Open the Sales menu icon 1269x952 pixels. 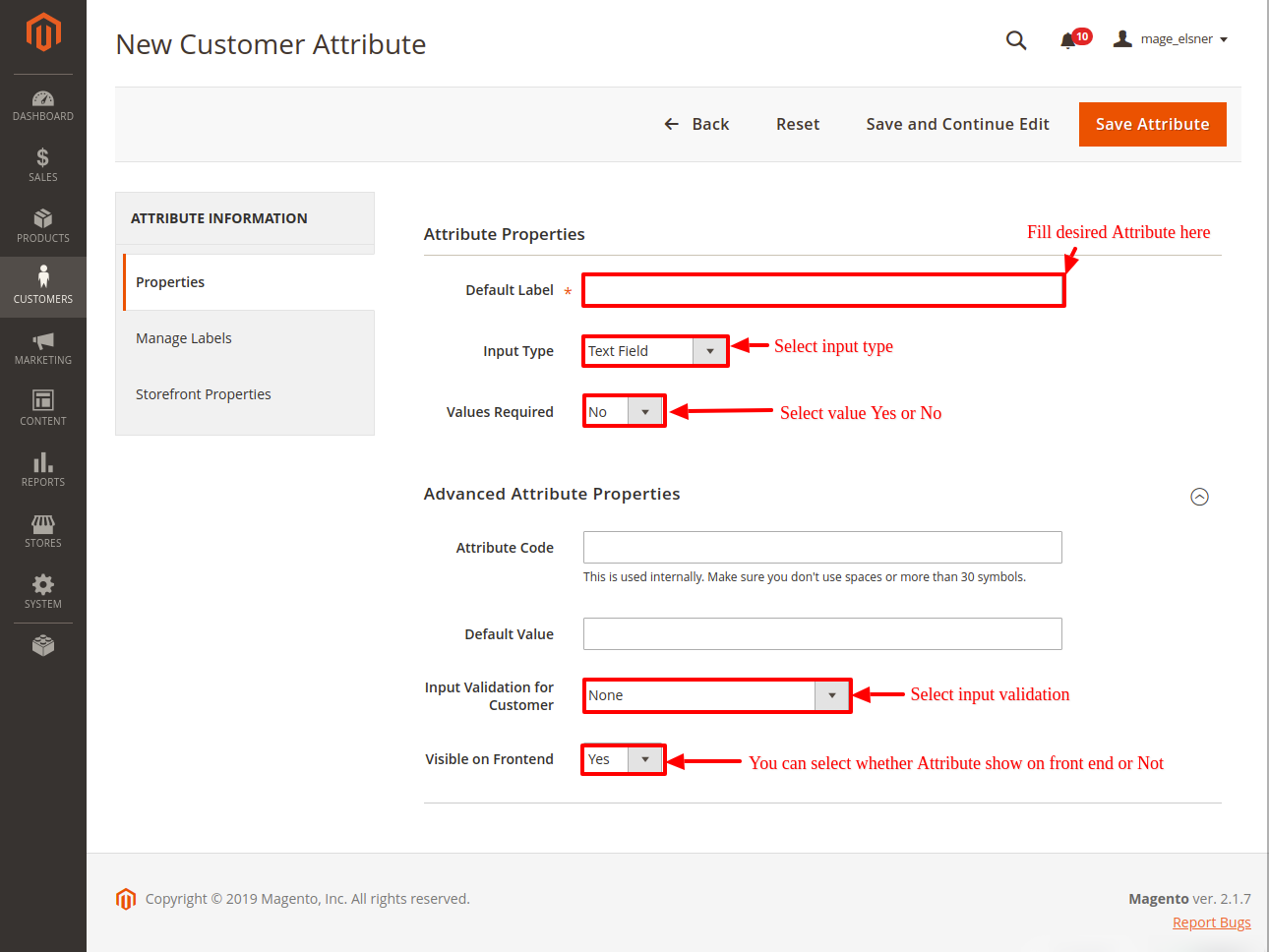(x=42, y=164)
